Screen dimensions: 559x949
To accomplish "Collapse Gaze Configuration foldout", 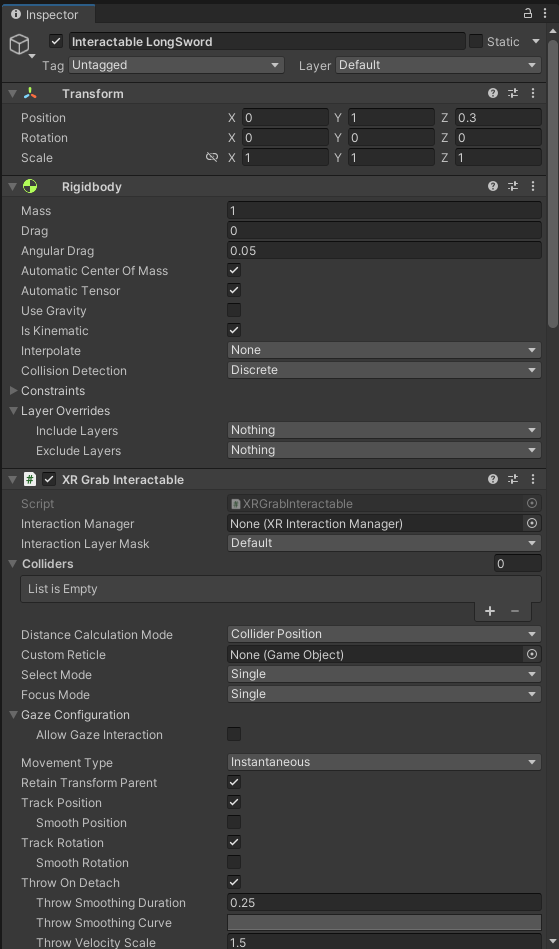I will (x=14, y=715).
